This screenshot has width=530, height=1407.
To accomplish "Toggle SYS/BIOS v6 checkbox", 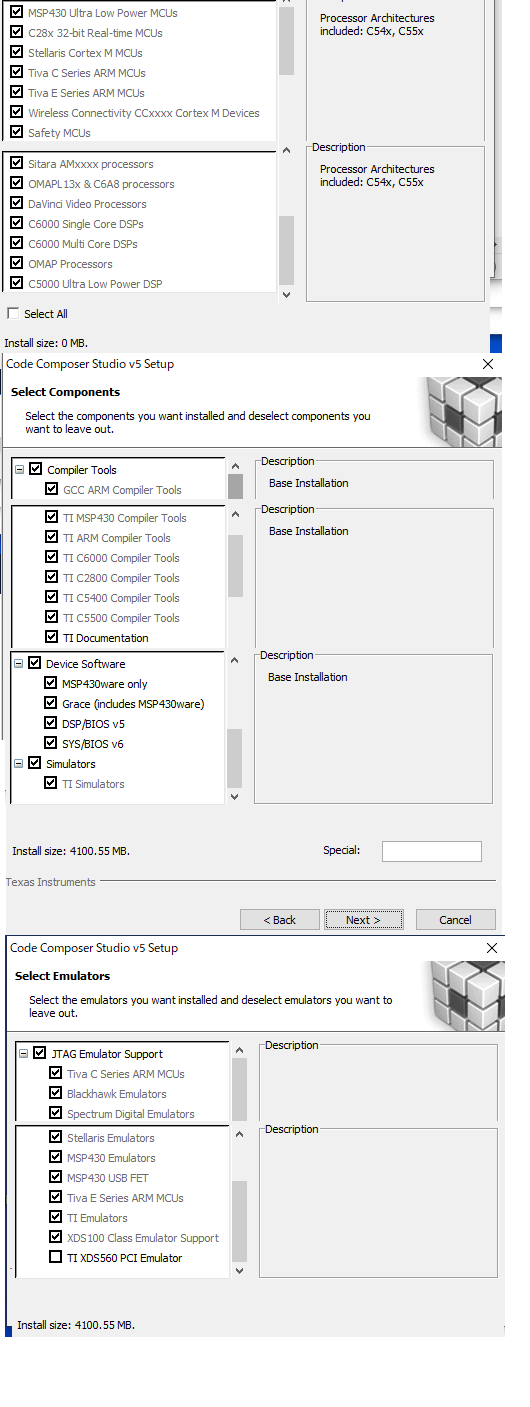I will click(x=51, y=743).
